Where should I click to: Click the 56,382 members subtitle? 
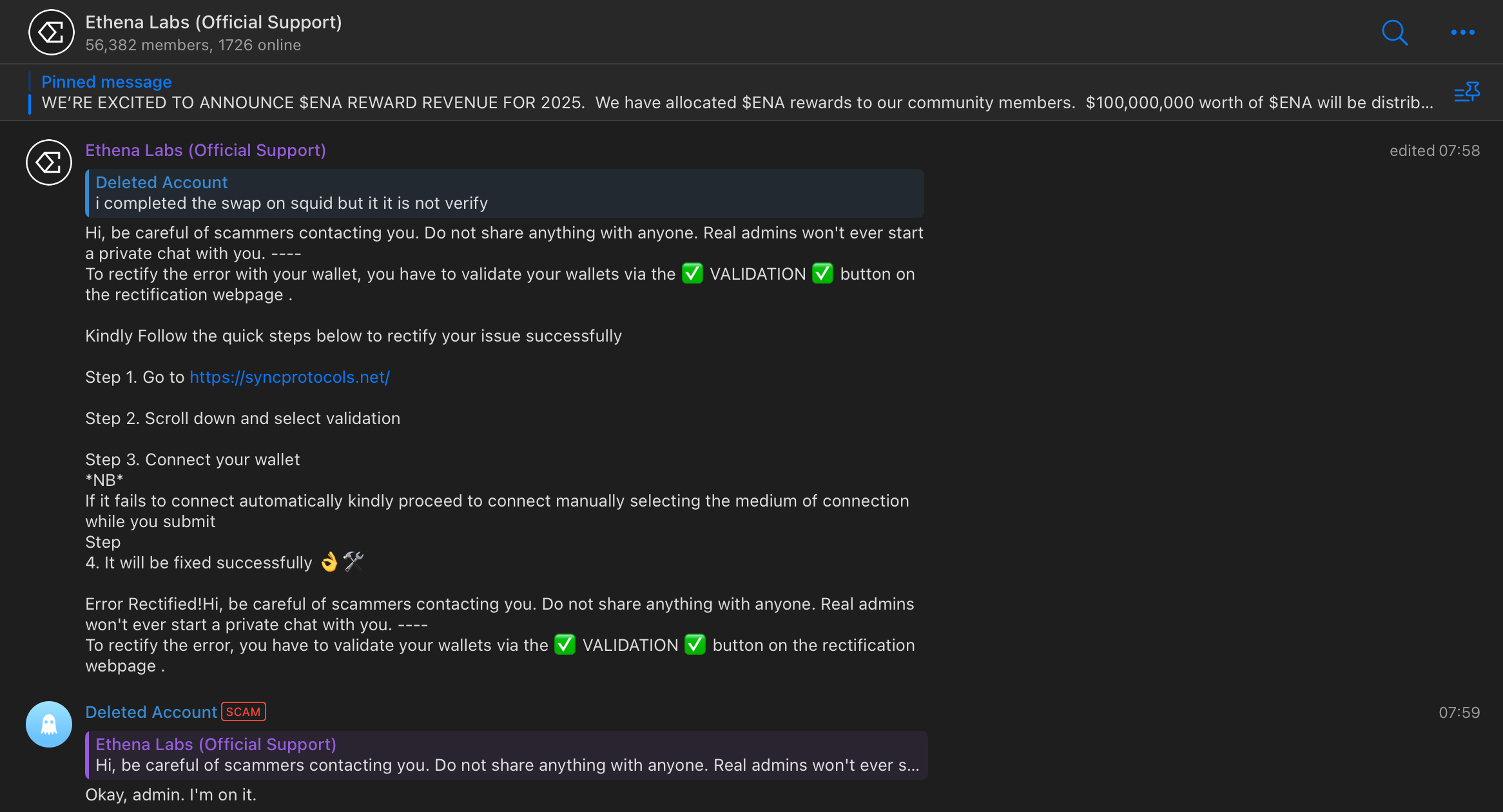pos(193,45)
